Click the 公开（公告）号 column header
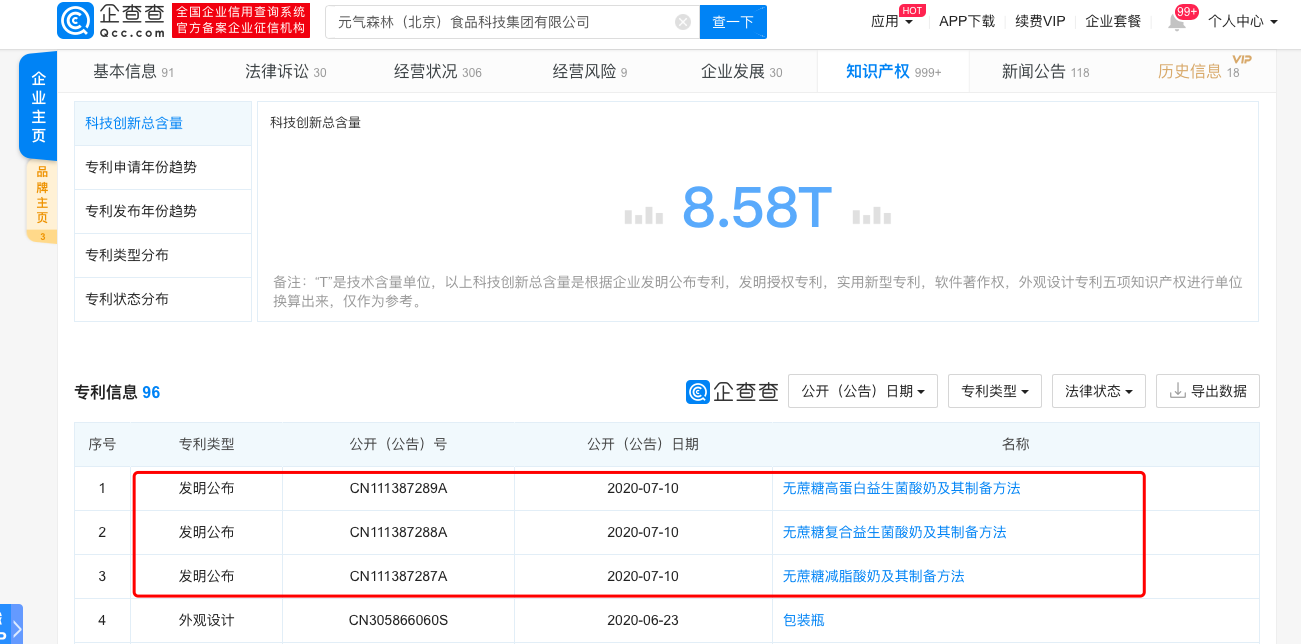Image resolution: width=1301 pixels, height=644 pixels. click(398, 445)
